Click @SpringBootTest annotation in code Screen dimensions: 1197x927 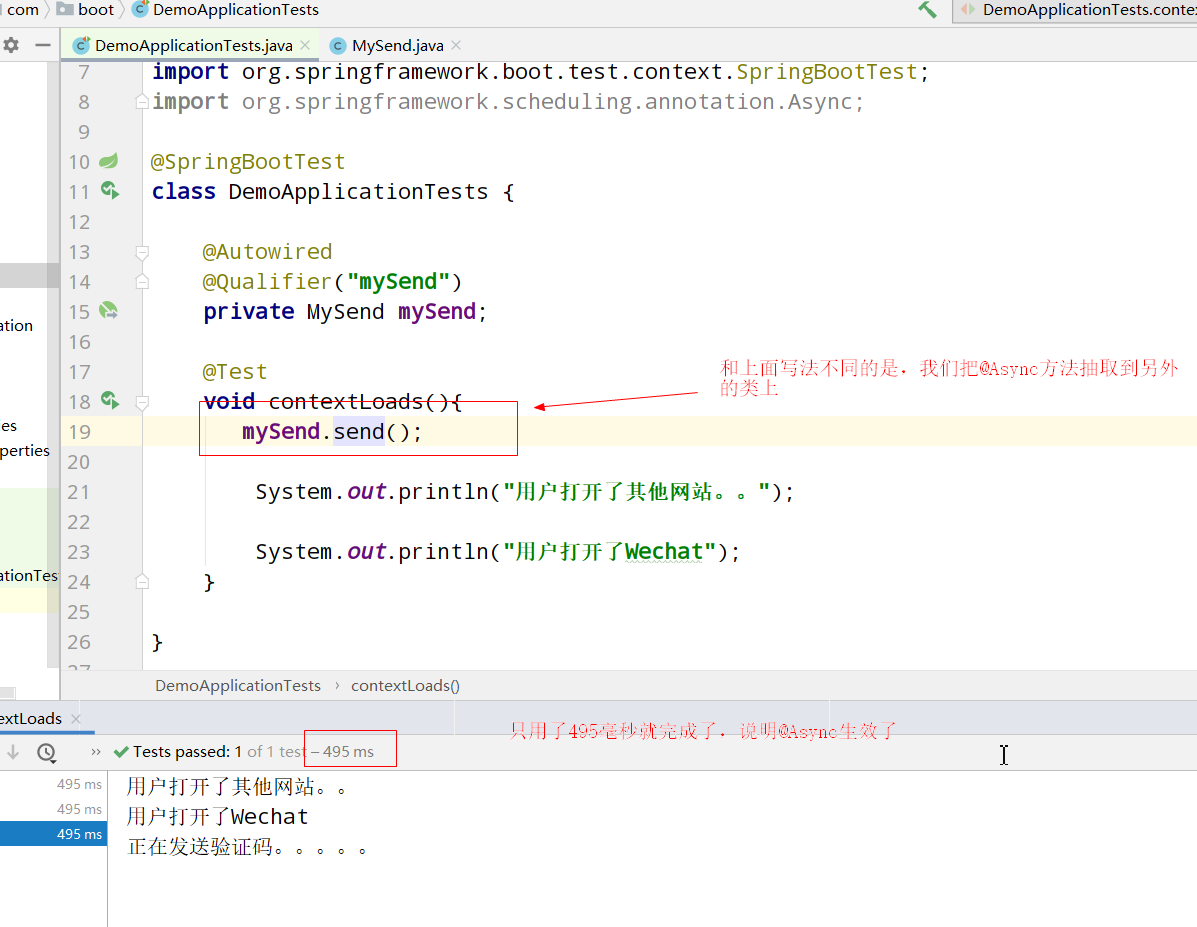pyautogui.click(x=247, y=162)
